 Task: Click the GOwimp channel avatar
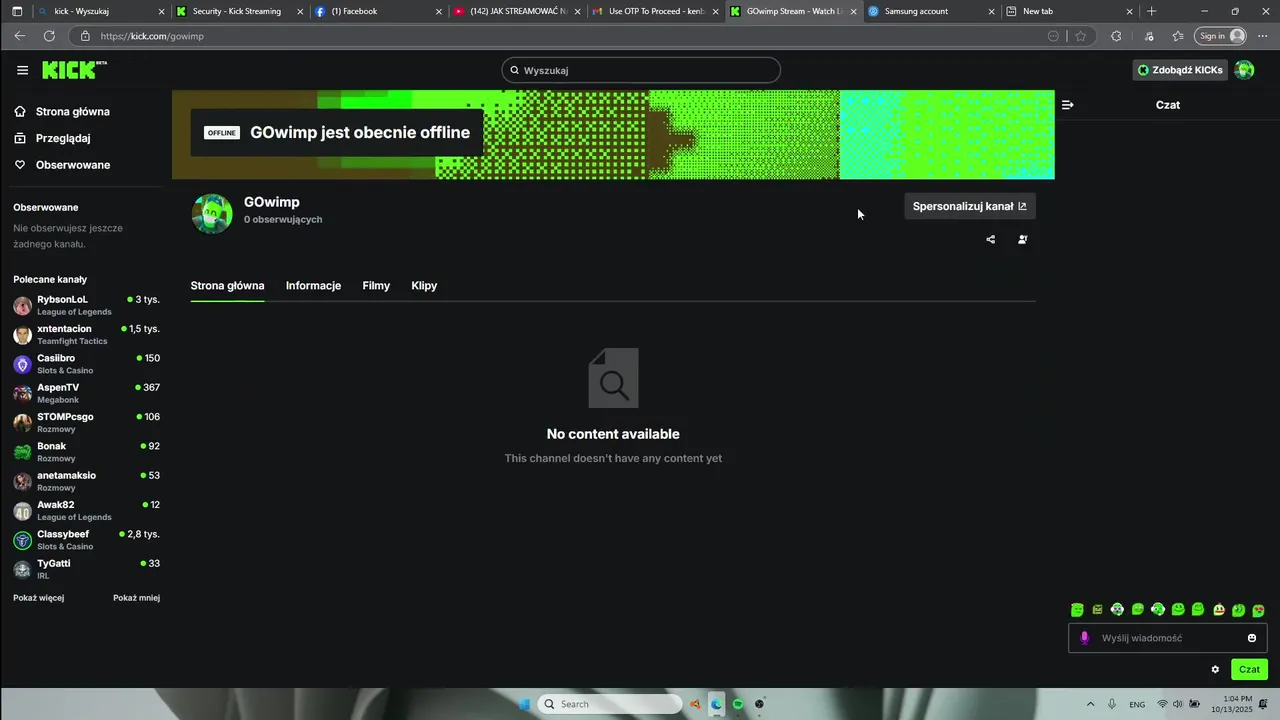(x=212, y=214)
